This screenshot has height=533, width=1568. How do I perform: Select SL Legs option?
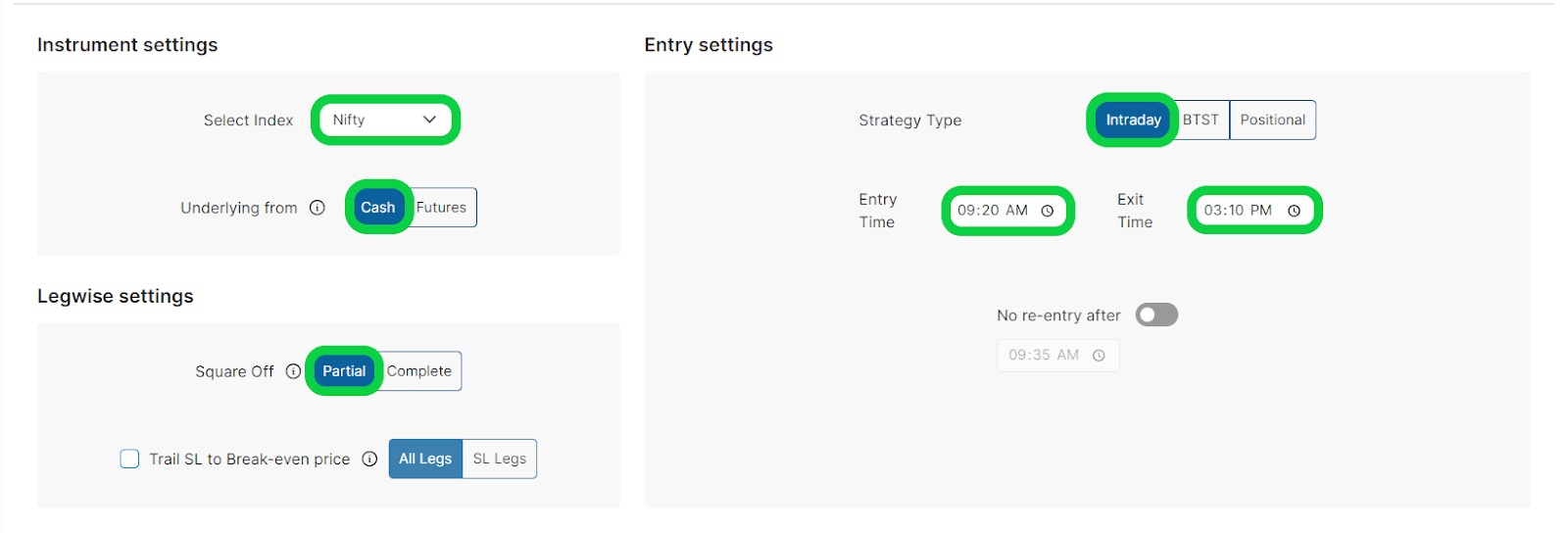pyautogui.click(x=500, y=459)
